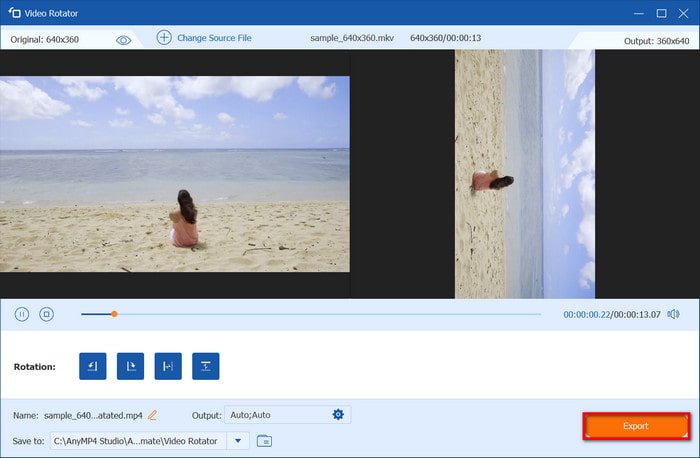Toggle the original preview eye icon
Image resolution: width=700 pixels, height=458 pixels.
(x=124, y=39)
